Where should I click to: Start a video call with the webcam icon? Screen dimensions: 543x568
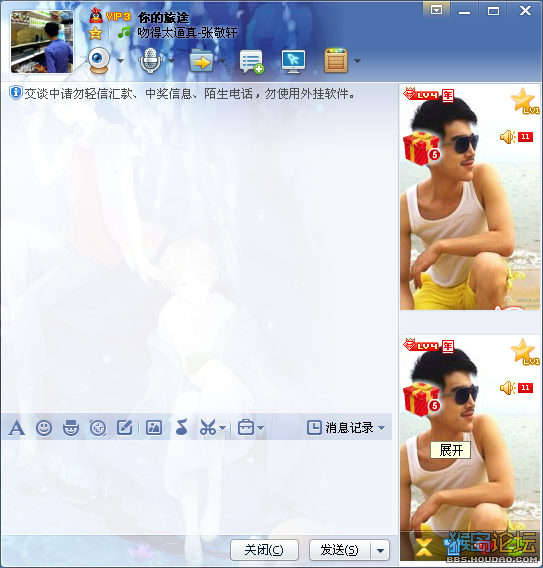[x=99, y=60]
